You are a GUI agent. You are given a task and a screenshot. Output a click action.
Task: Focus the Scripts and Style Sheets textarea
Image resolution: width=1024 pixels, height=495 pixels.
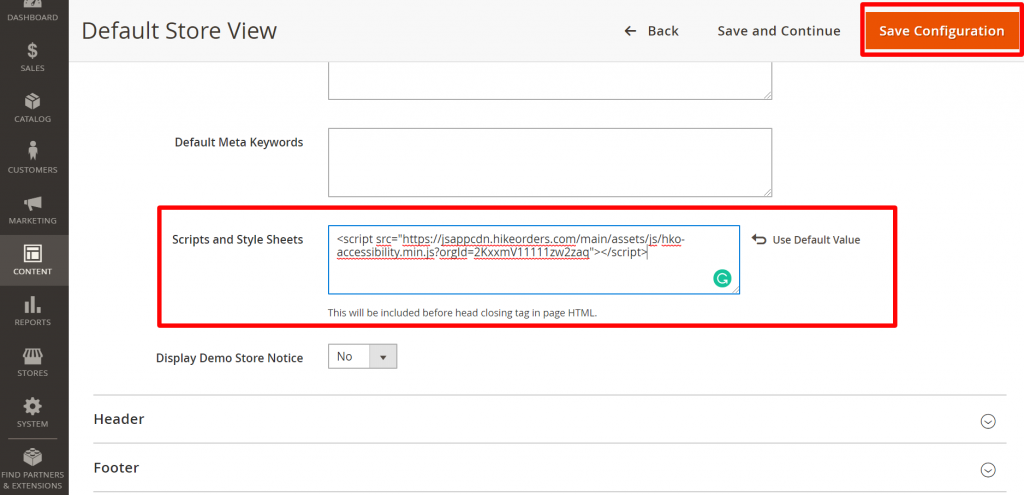click(534, 259)
